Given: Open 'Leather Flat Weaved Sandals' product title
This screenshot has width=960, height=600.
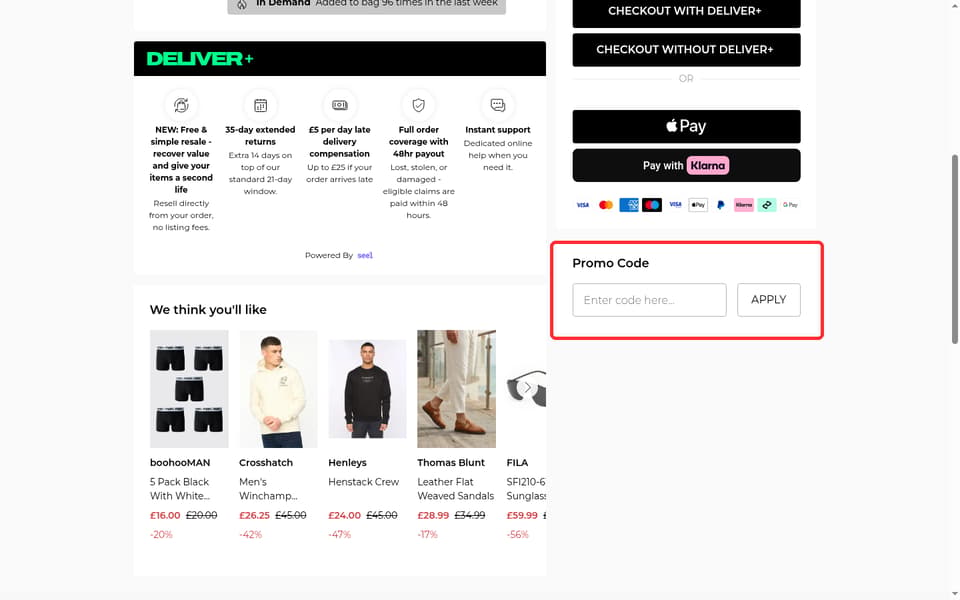Looking at the screenshot, I should (456, 489).
